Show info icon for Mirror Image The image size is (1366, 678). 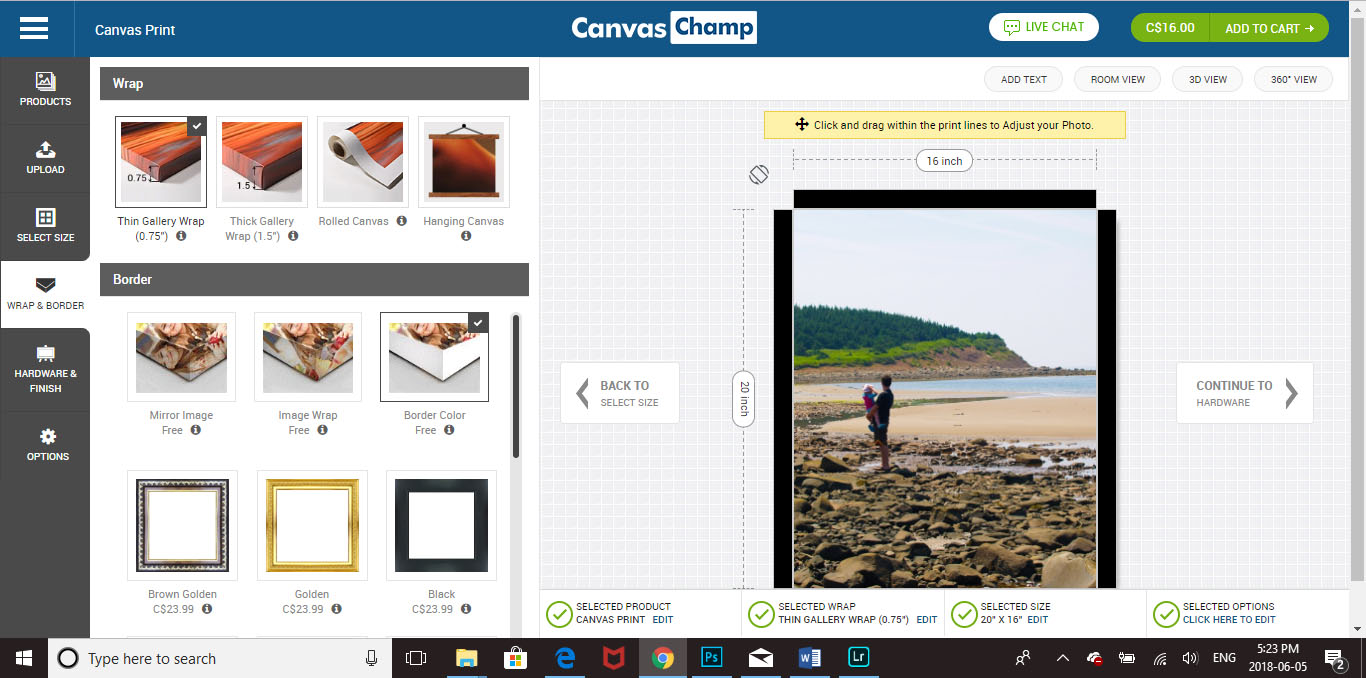click(x=196, y=430)
